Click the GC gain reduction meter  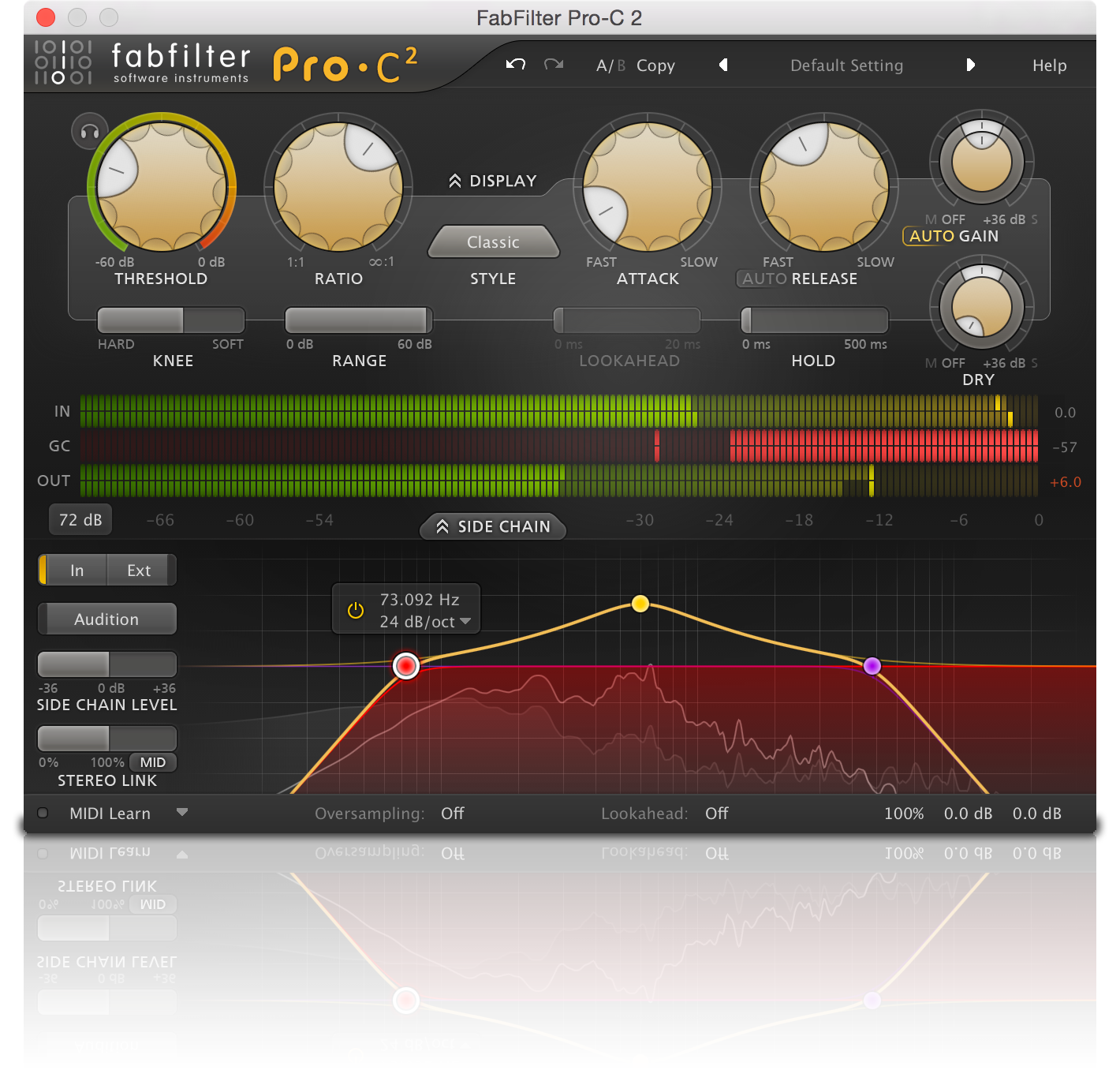pos(558,446)
